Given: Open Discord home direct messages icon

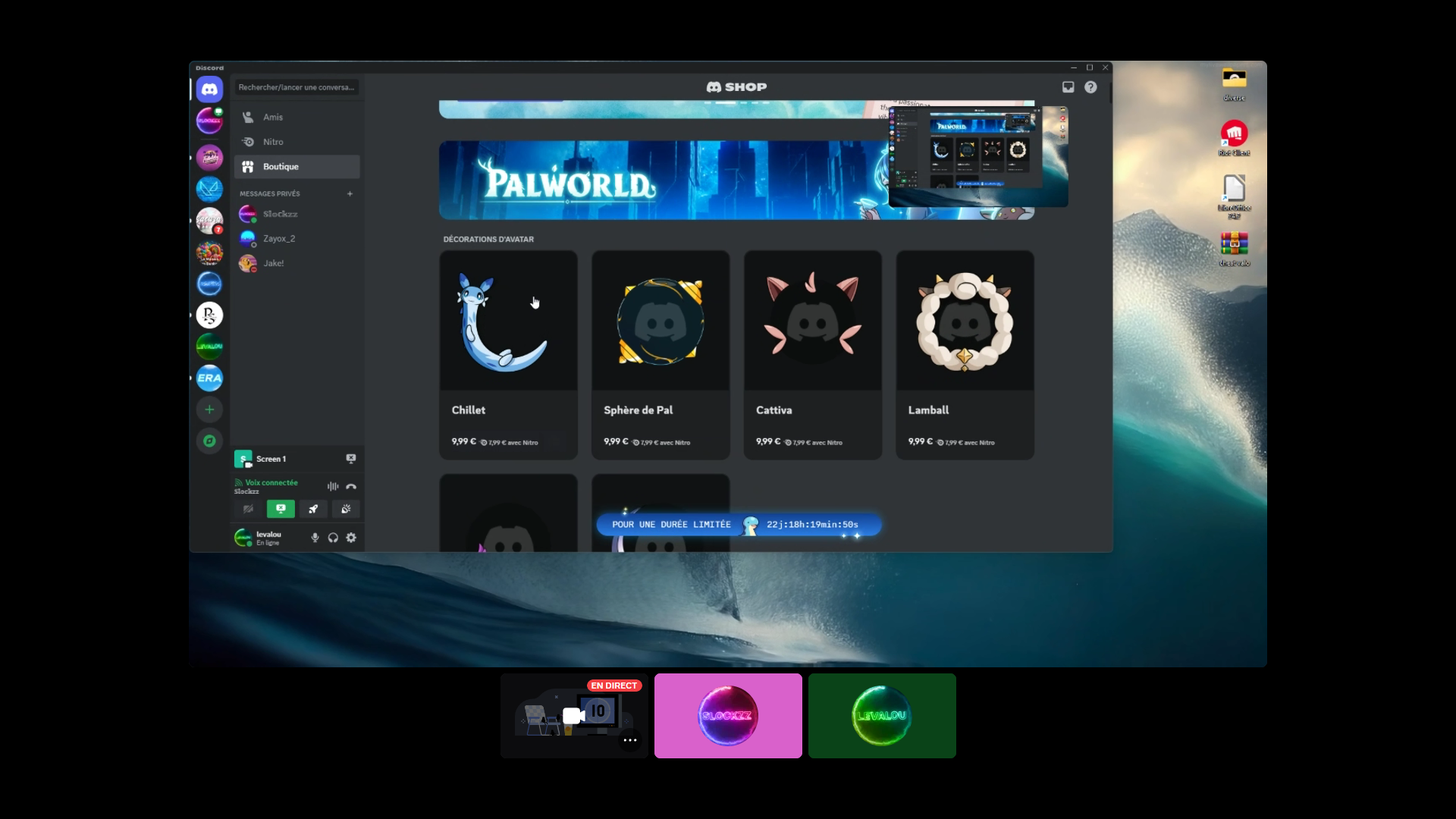Looking at the screenshot, I should tap(209, 89).
